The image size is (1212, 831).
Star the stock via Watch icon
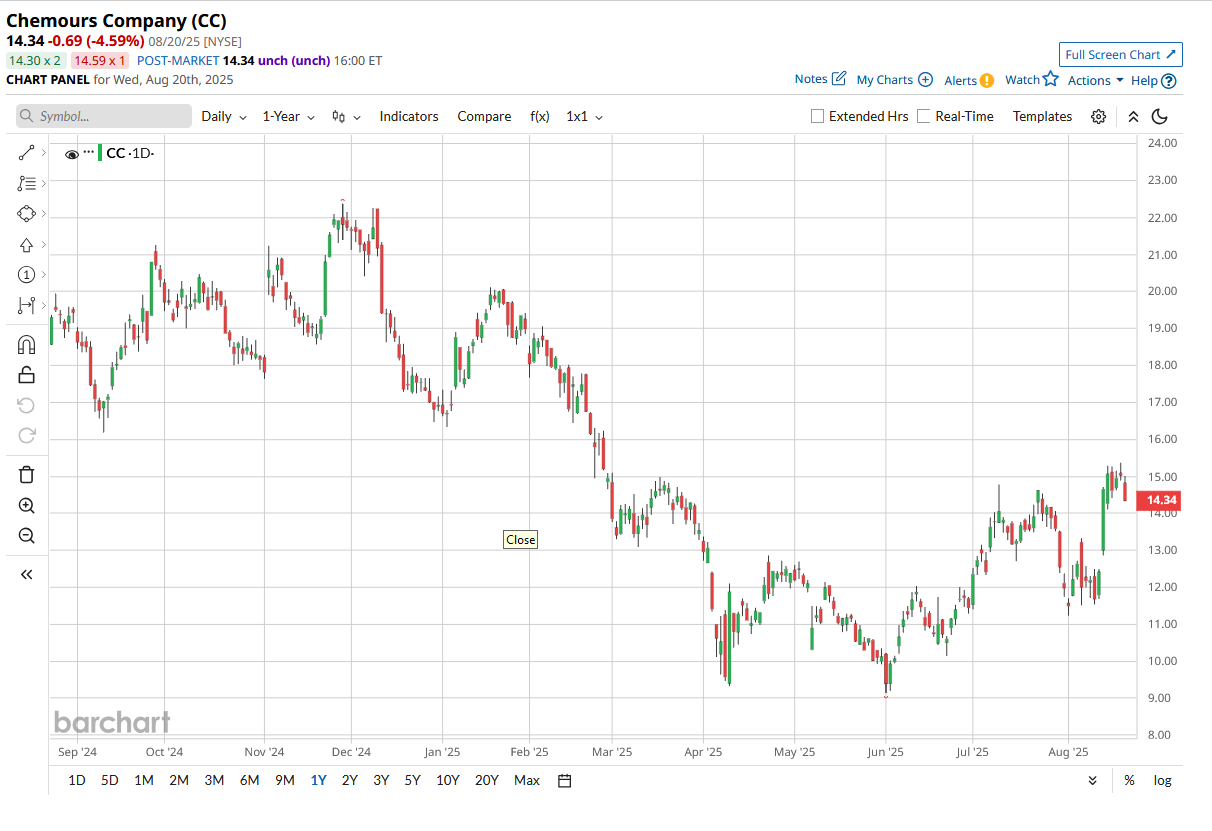pos(1050,79)
